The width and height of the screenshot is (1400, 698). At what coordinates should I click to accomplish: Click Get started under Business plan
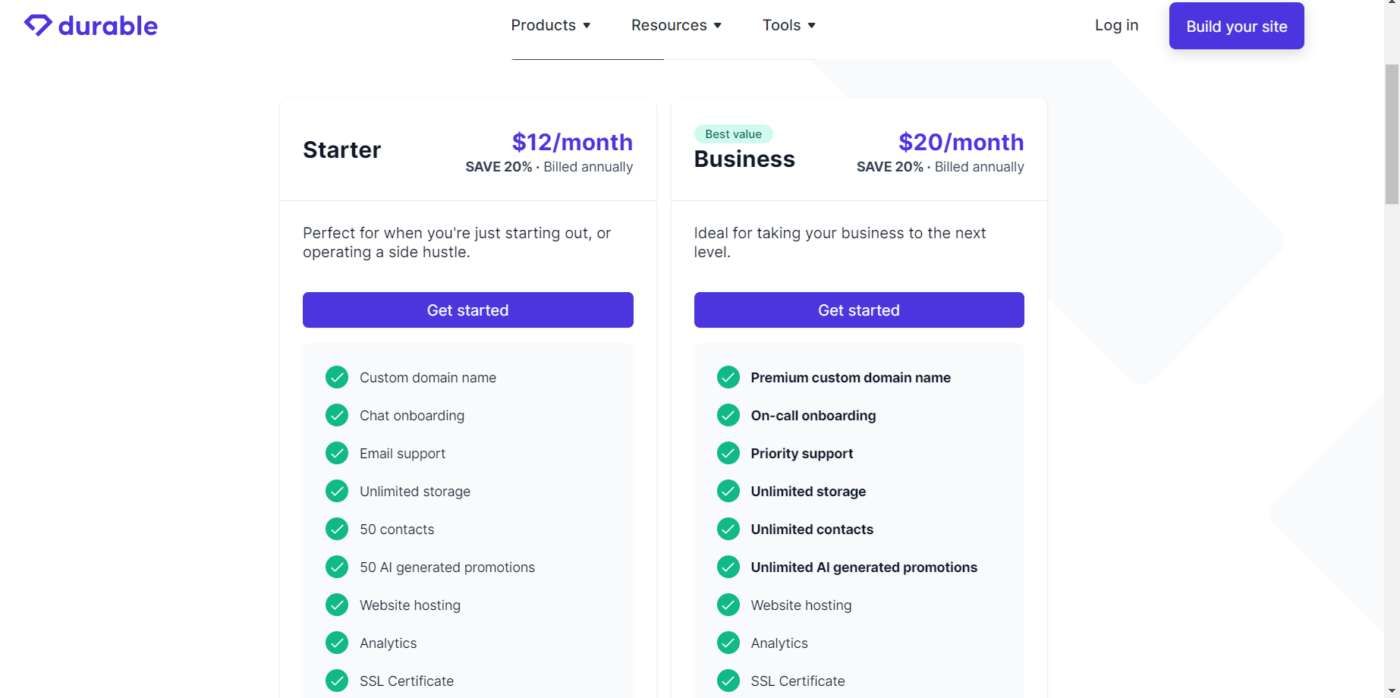click(859, 310)
